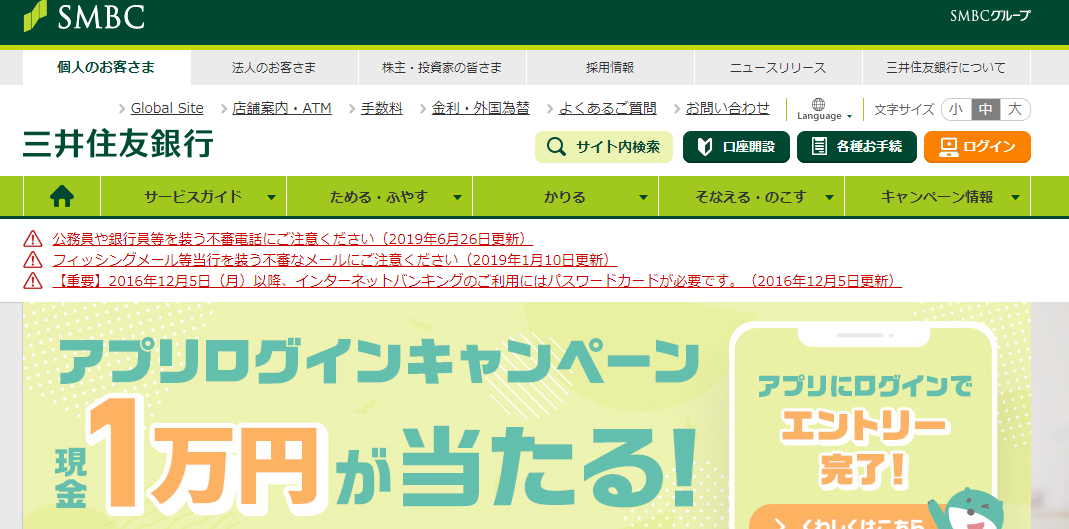The image size is (1069, 529).
Task: Open お問い合わせ link
Action: pyautogui.click(x=727, y=108)
